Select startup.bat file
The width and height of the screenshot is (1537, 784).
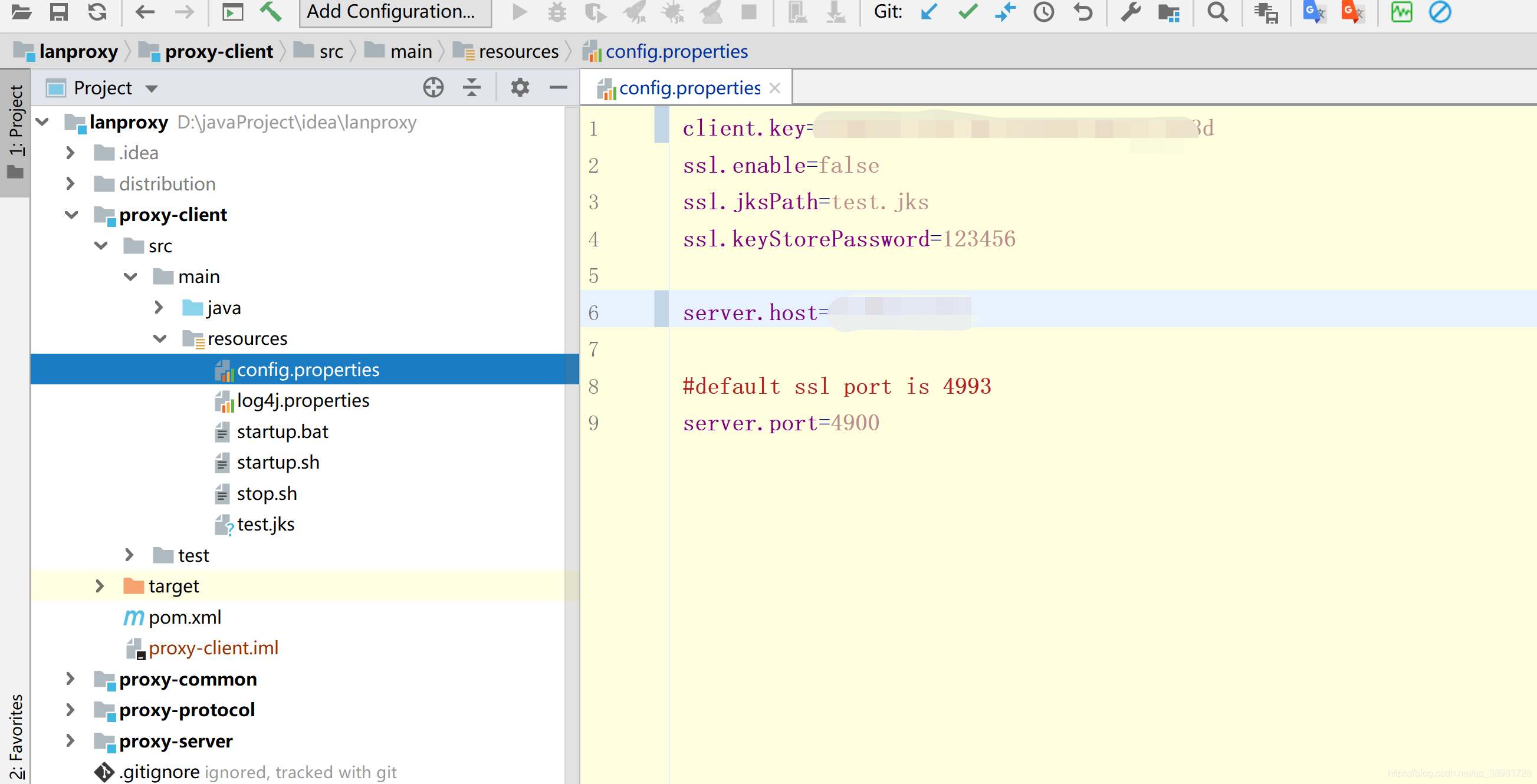(x=283, y=431)
